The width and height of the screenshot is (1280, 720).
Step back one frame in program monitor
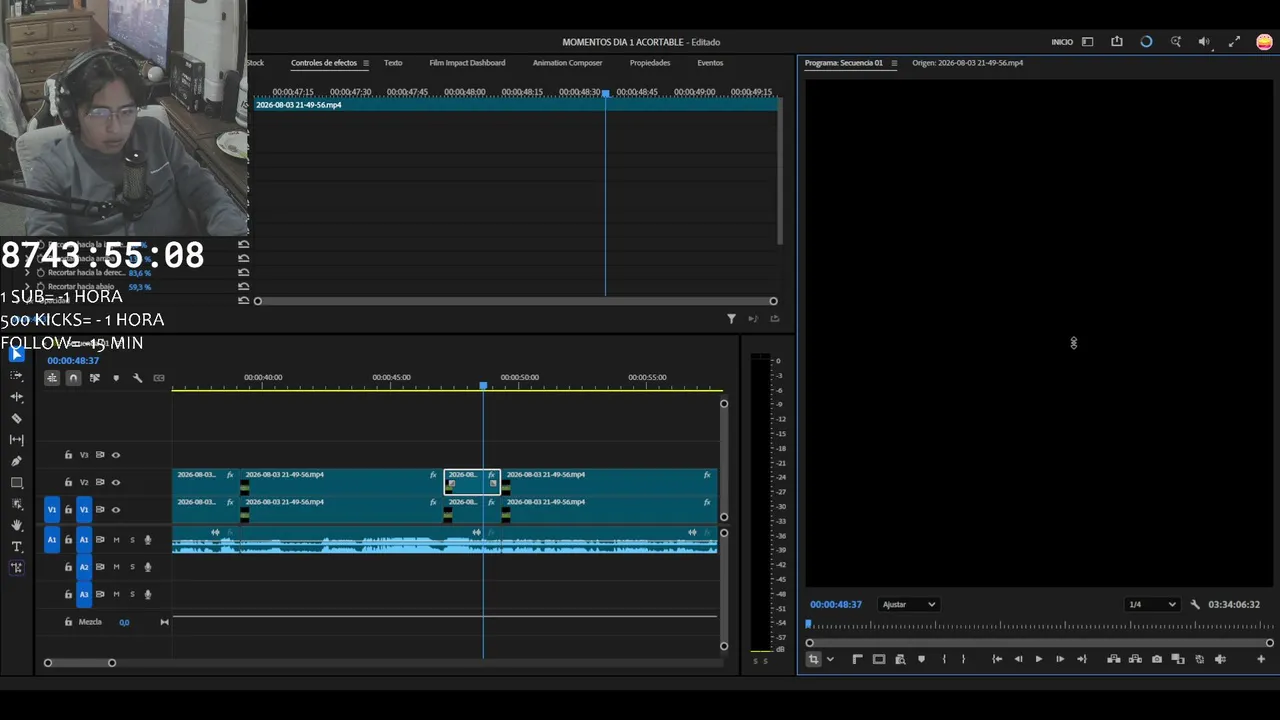point(1018,659)
